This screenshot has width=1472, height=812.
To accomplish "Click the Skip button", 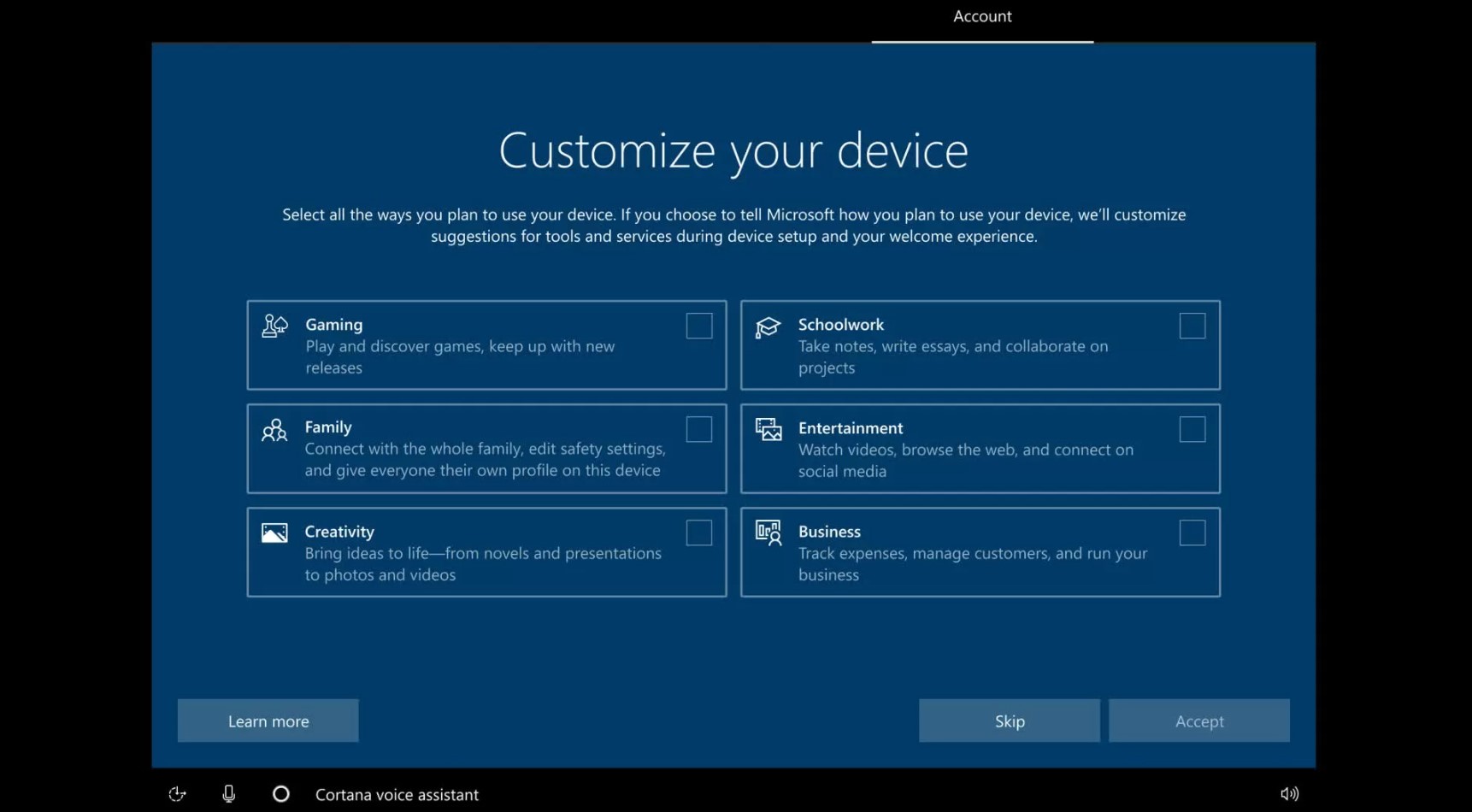I will pos(1010,721).
